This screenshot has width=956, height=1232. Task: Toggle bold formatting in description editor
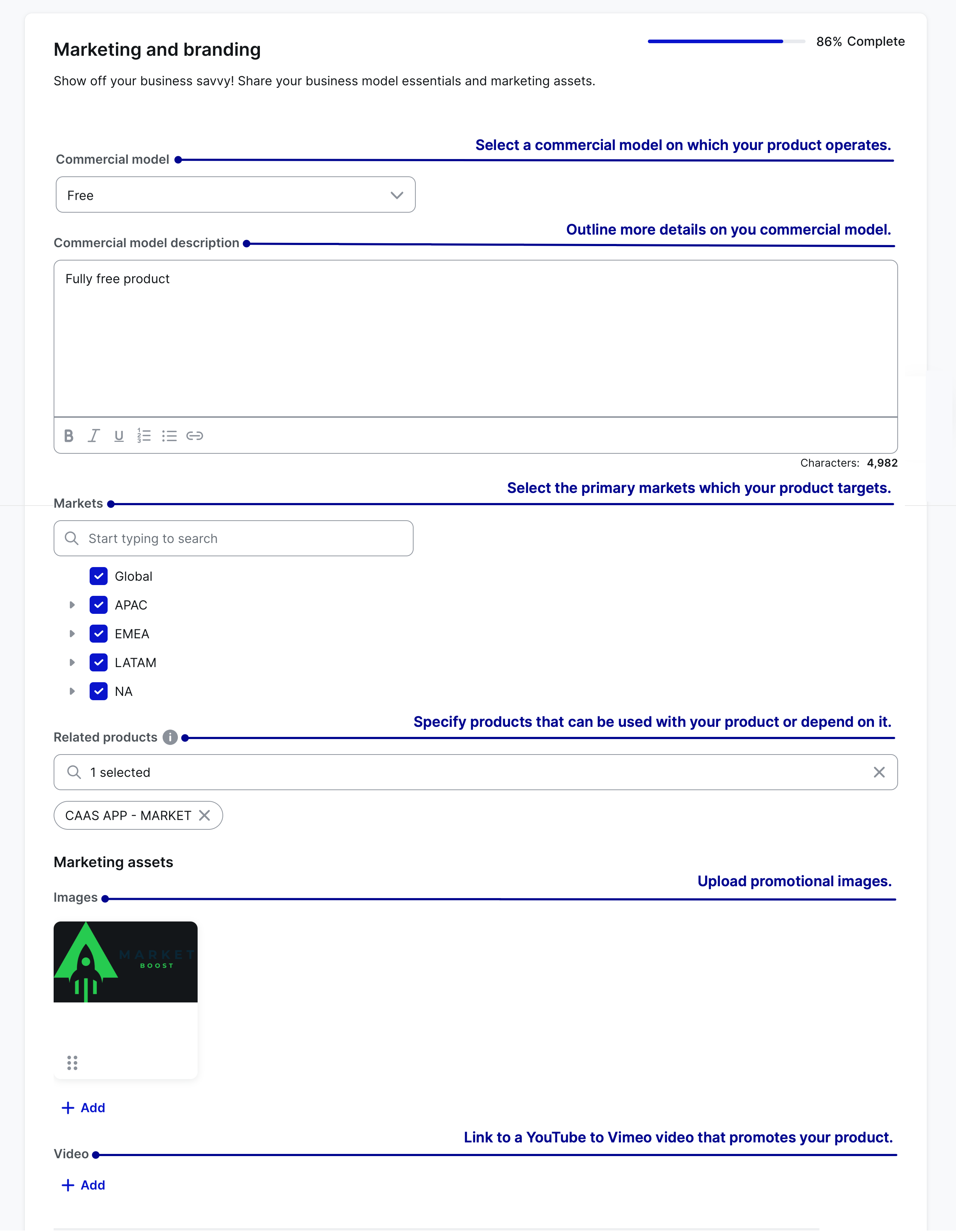click(69, 435)
